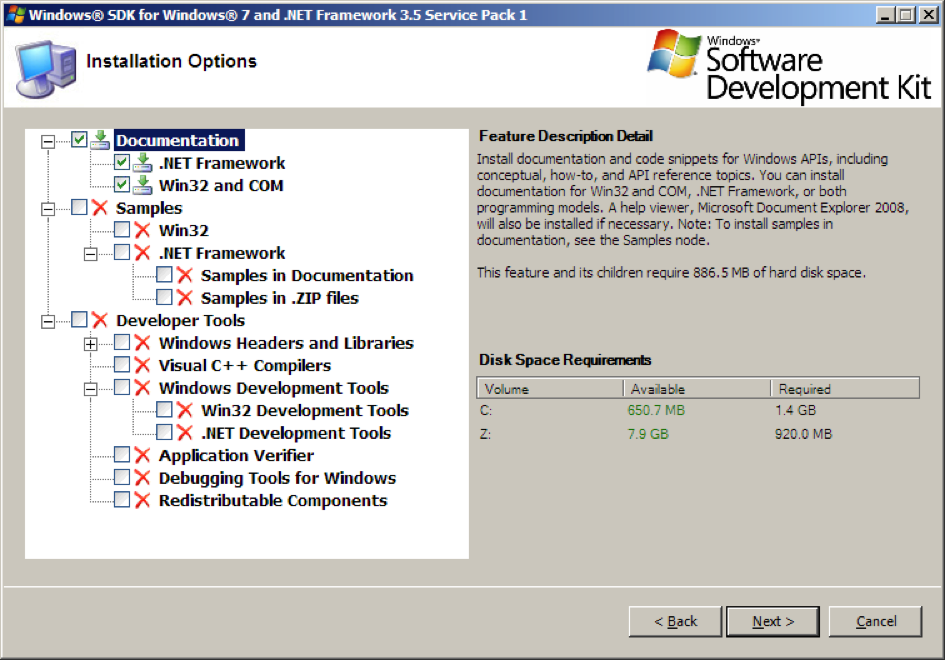Check the Samples checkbox
The image size is (945, 660).
[80, 207]
